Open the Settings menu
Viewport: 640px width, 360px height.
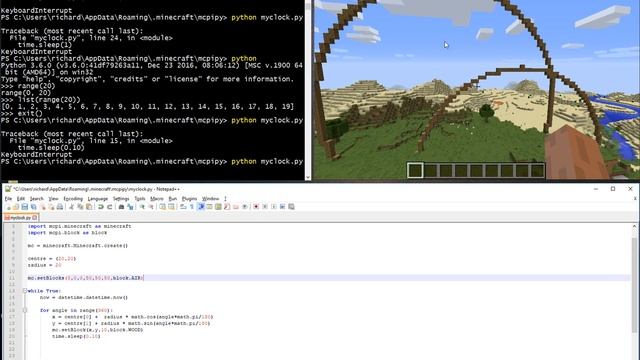(x=121, y=199)
